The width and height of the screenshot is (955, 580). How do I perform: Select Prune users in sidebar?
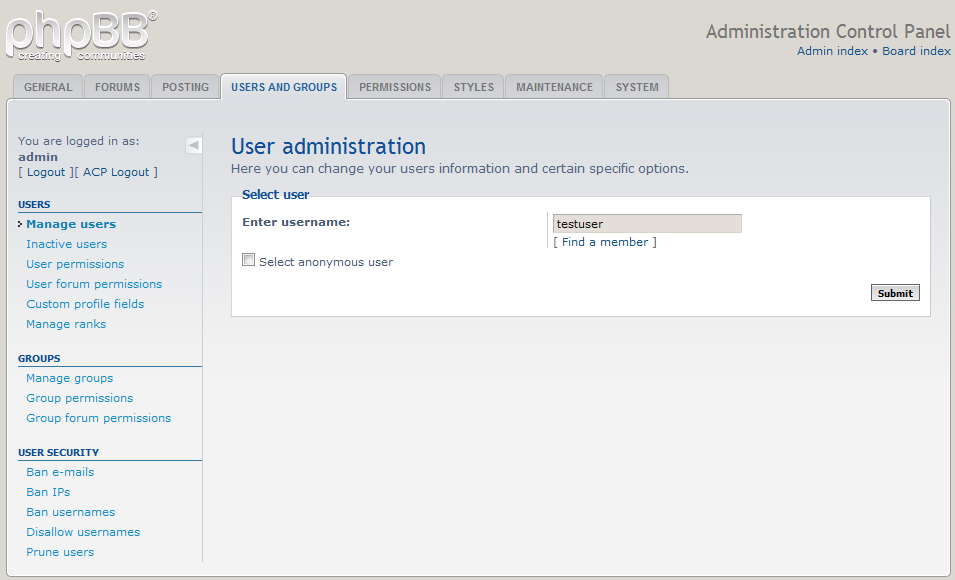[x=60, y=552]
